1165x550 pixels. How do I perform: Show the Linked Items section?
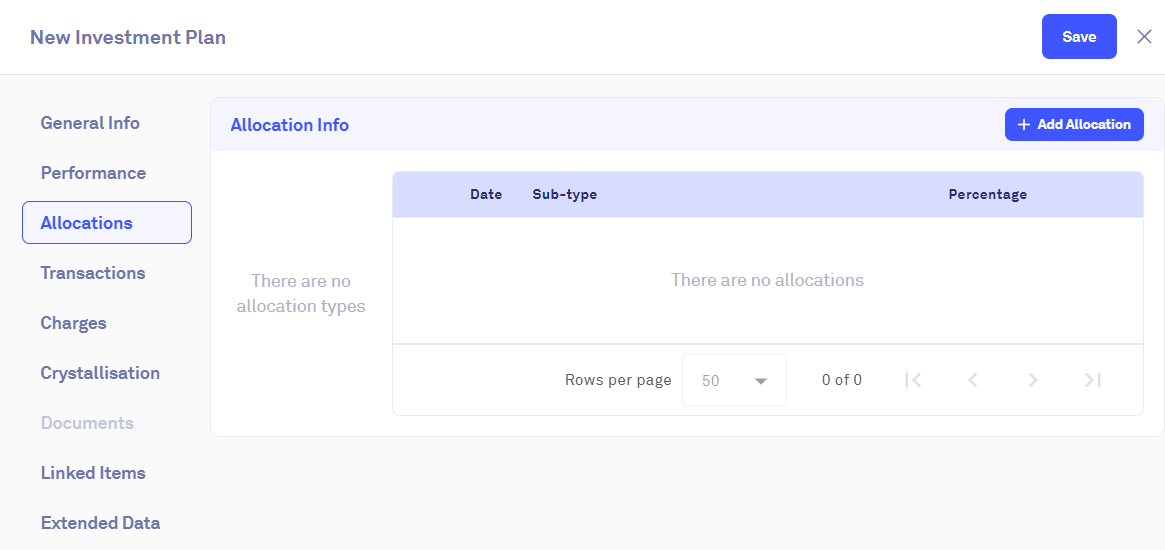93,473
